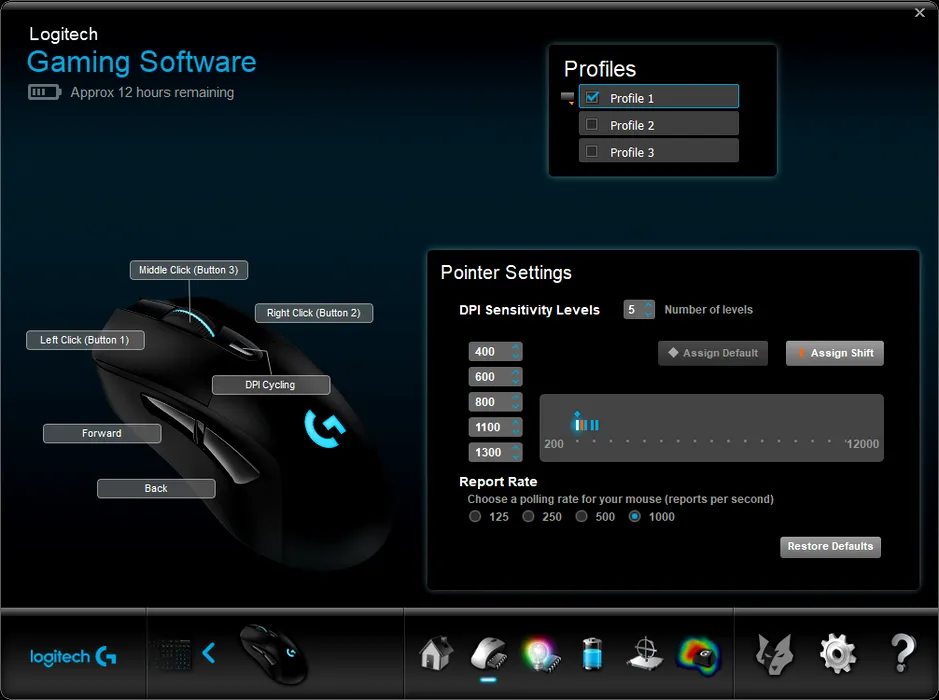Select the Profile 1 row
The width and height of the screenshot is (939, 700).
tap(659, 97)
